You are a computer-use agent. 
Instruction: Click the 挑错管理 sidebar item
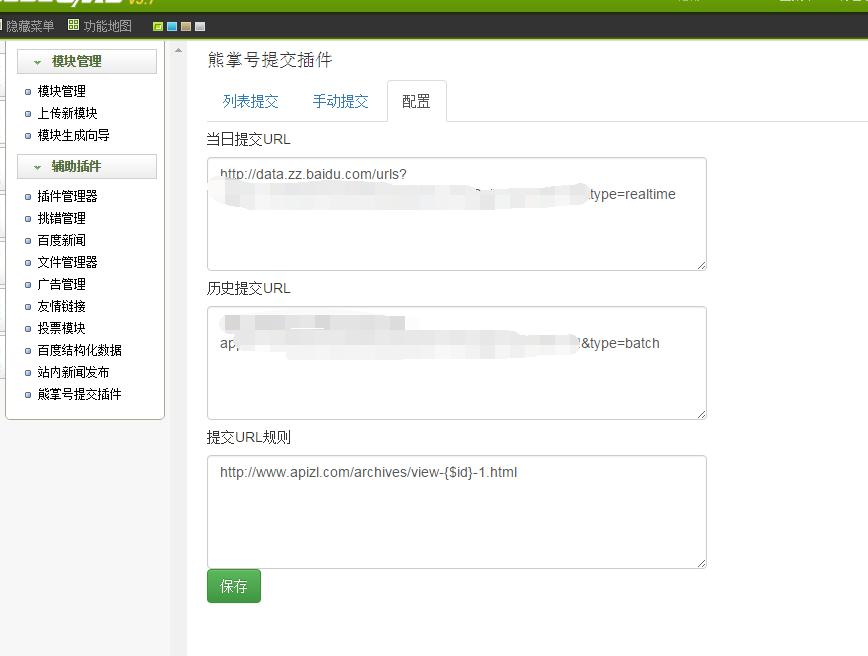pos(60,217)
